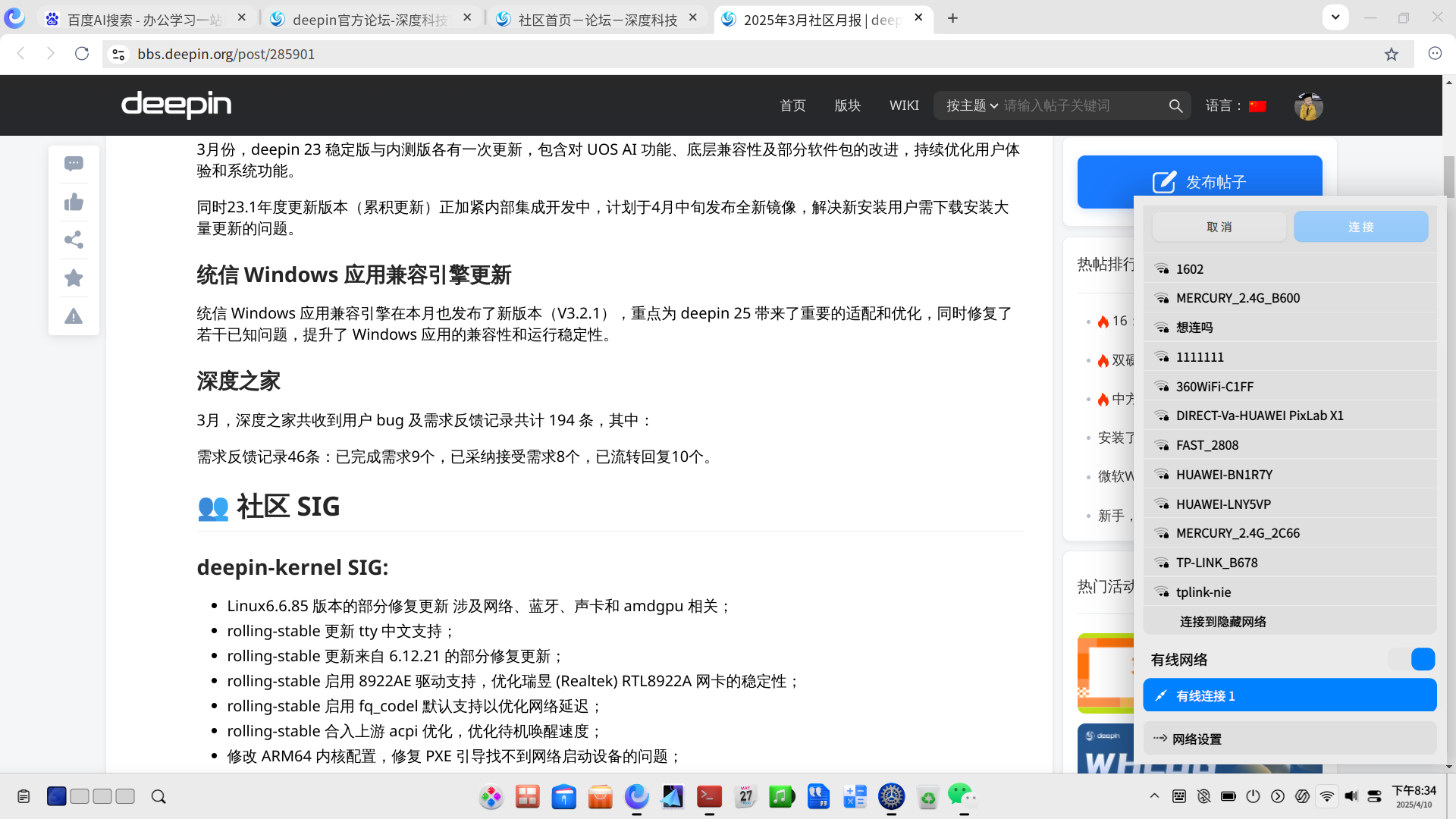Open the terminal icon in the dock
The width and height of the screenshot is (1456, 819).
click(709, 796)
